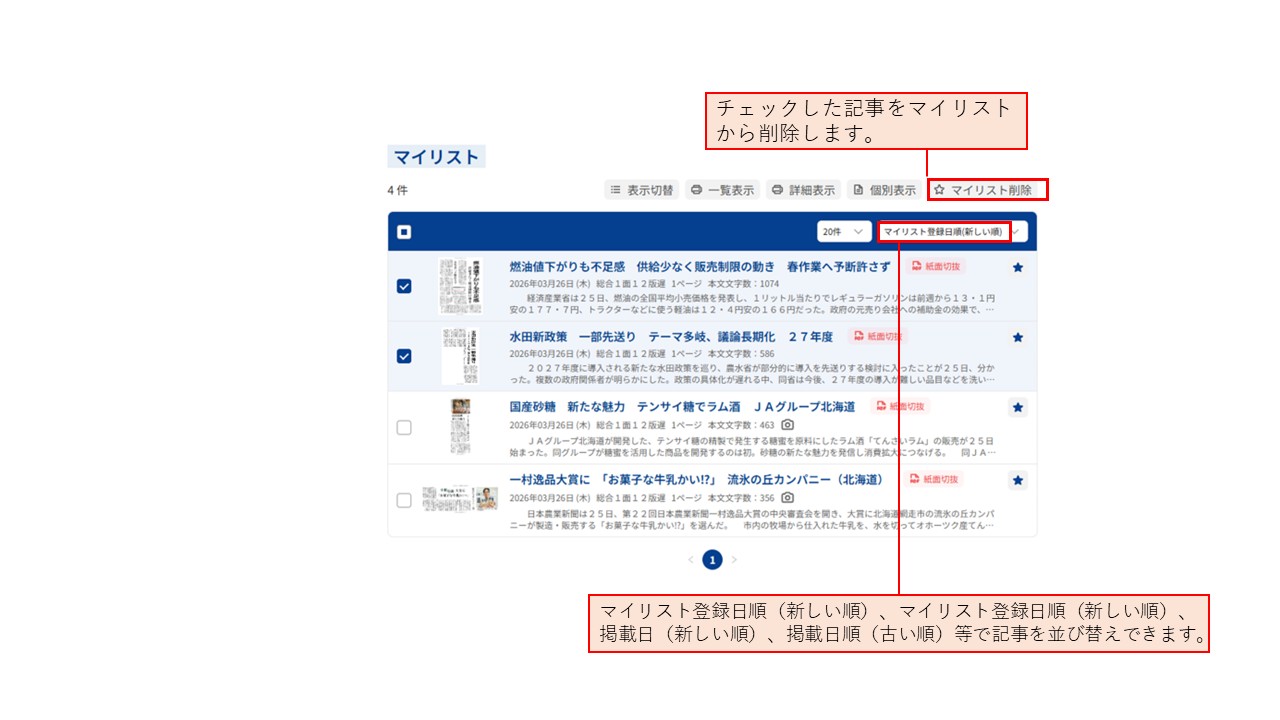Open 紙面切抜 for 国産砂糖 article
Viewport: 1280px width, 720px height.
click(901, 407)
